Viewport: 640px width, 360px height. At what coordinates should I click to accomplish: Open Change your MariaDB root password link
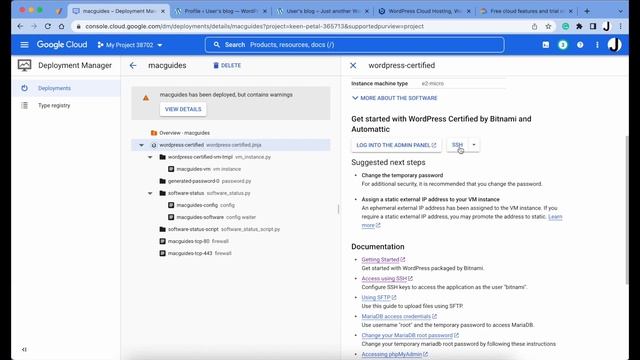[x=410, y=335]
